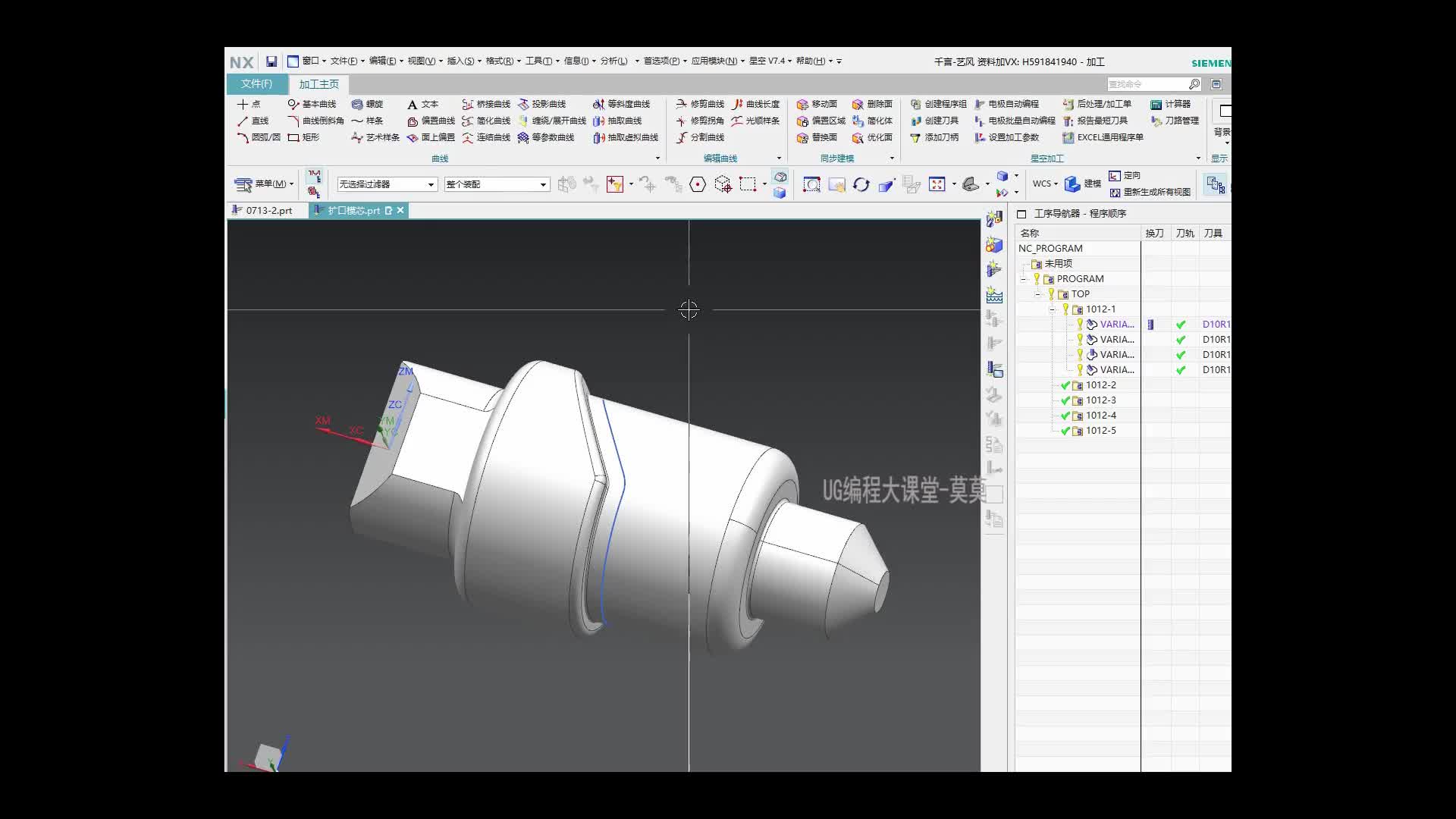The image size is (1456, 819).
Task: Close the 扩口模芯.prt tab
Action: click(x=400, y=211)
